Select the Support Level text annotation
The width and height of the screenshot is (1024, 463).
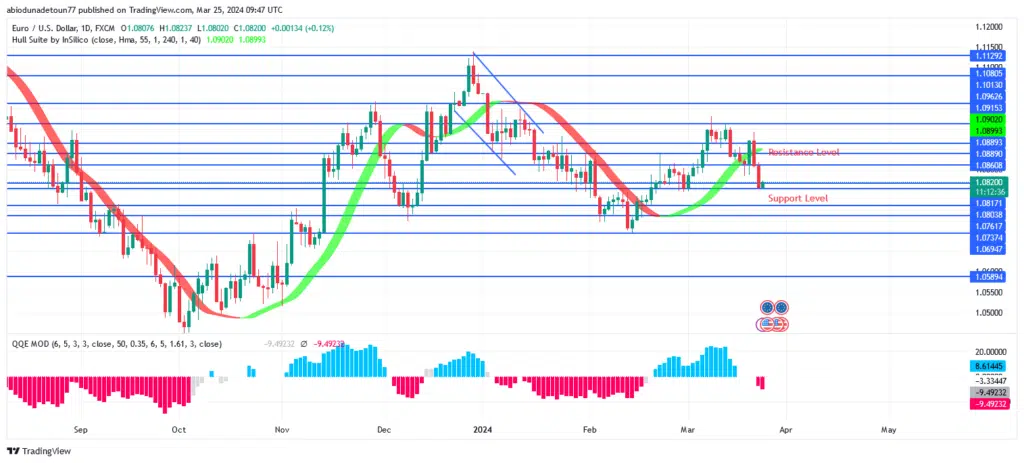coord(797,198)
